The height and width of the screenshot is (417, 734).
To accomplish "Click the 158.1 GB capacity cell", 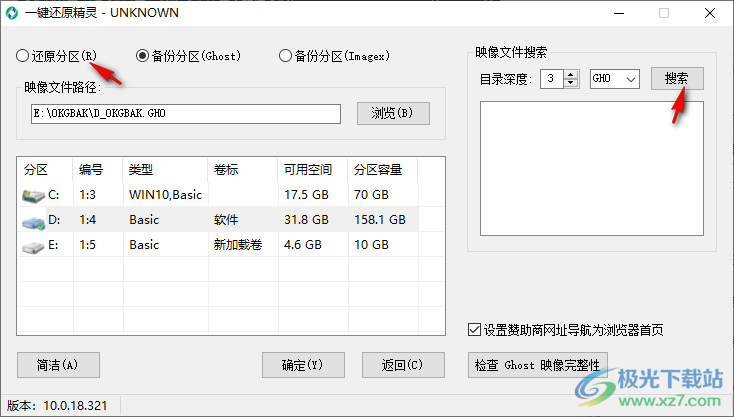I will 380,219.
